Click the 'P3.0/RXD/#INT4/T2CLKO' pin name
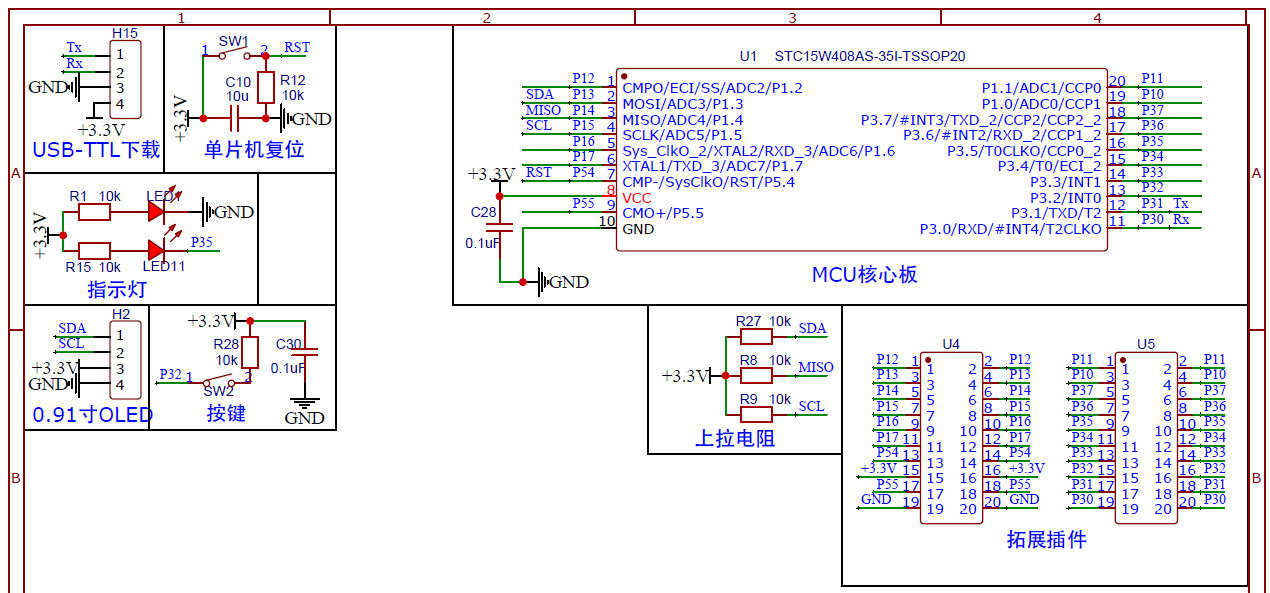 (x=1011, y=229)
